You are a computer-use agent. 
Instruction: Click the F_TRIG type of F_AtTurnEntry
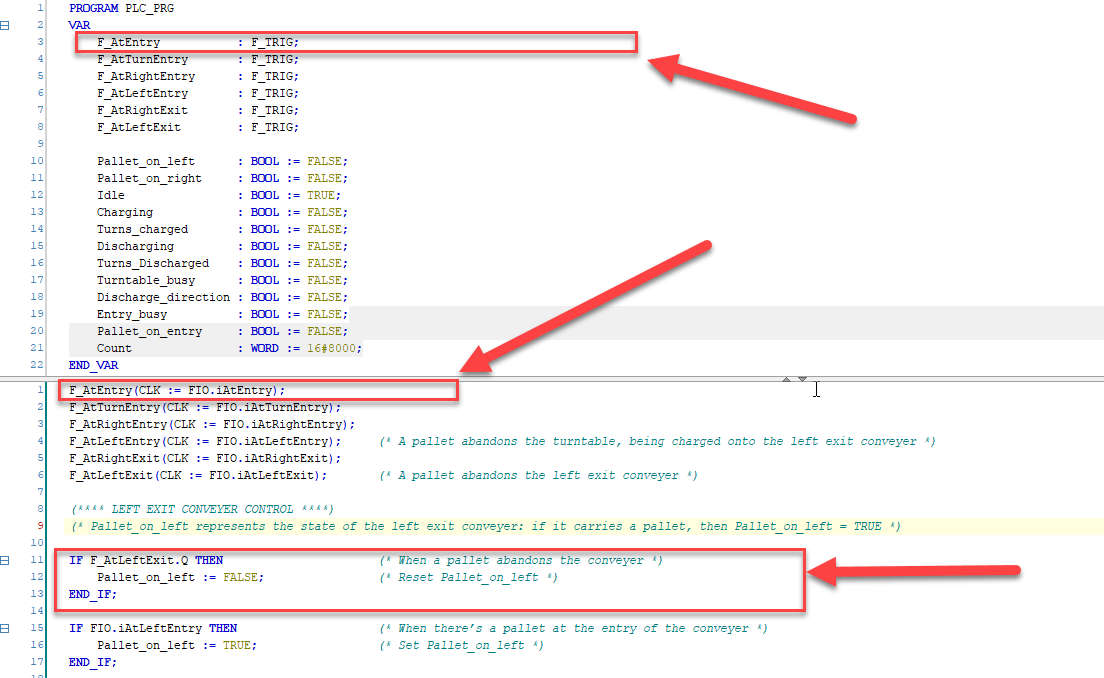coord(274,59)
